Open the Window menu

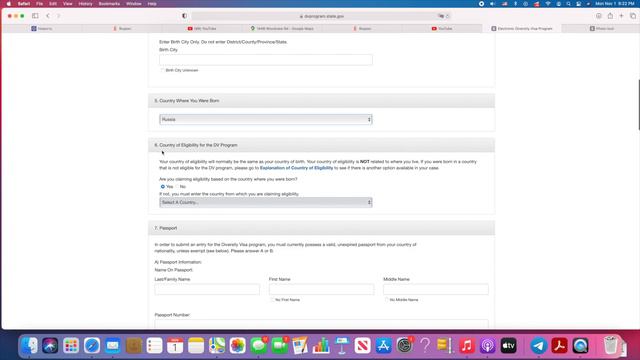coord(133,4)
